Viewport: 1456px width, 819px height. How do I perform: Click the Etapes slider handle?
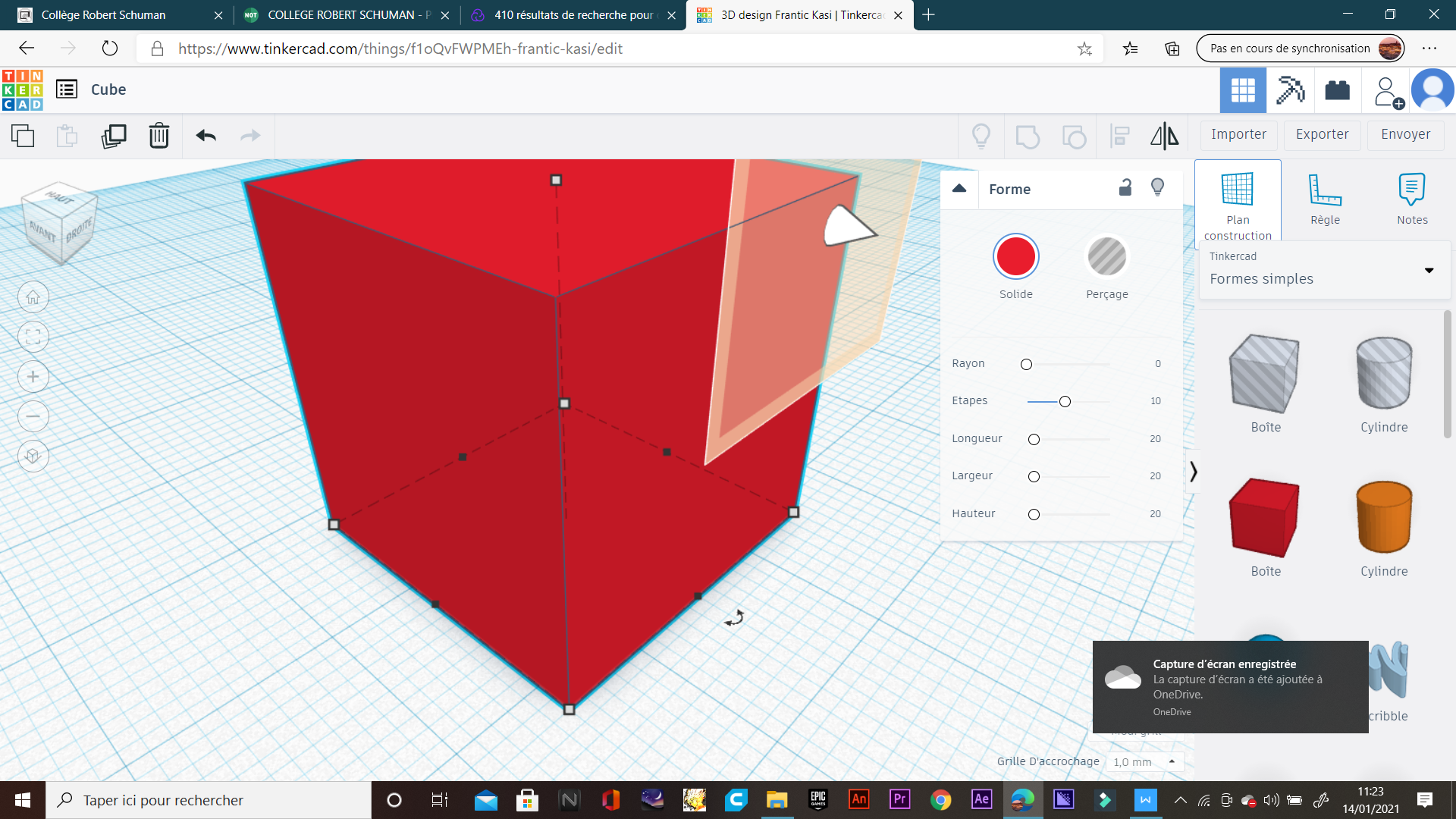1065,401
